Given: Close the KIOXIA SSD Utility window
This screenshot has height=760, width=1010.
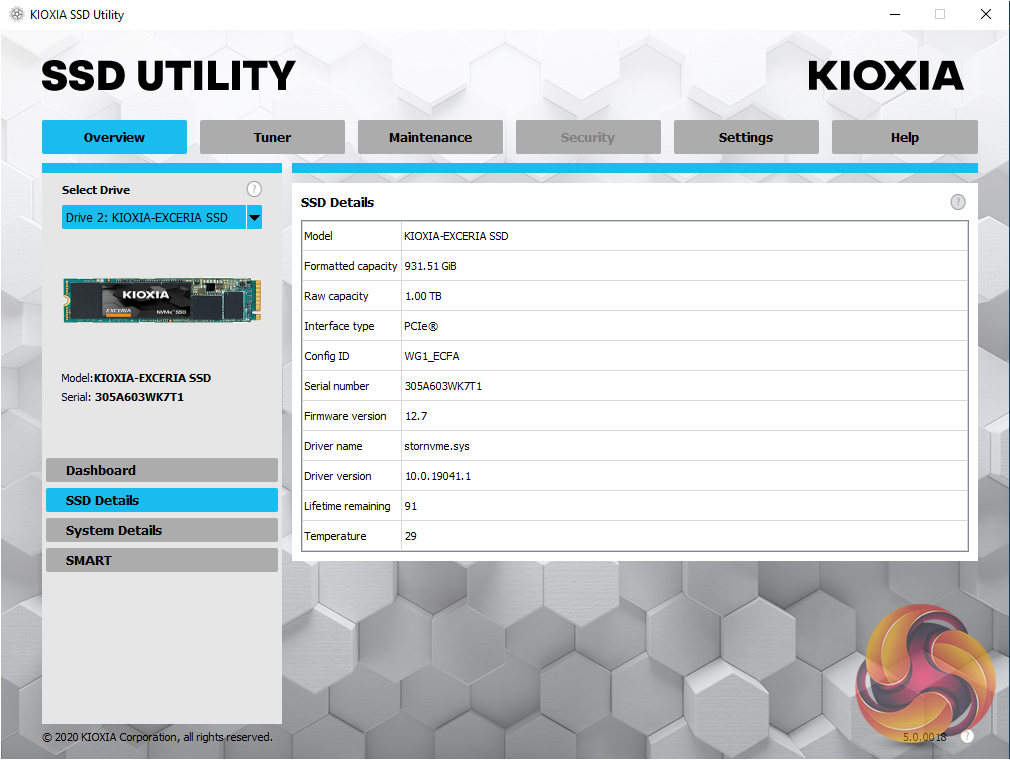Looking at the screenshot, I should click(986, 14).
